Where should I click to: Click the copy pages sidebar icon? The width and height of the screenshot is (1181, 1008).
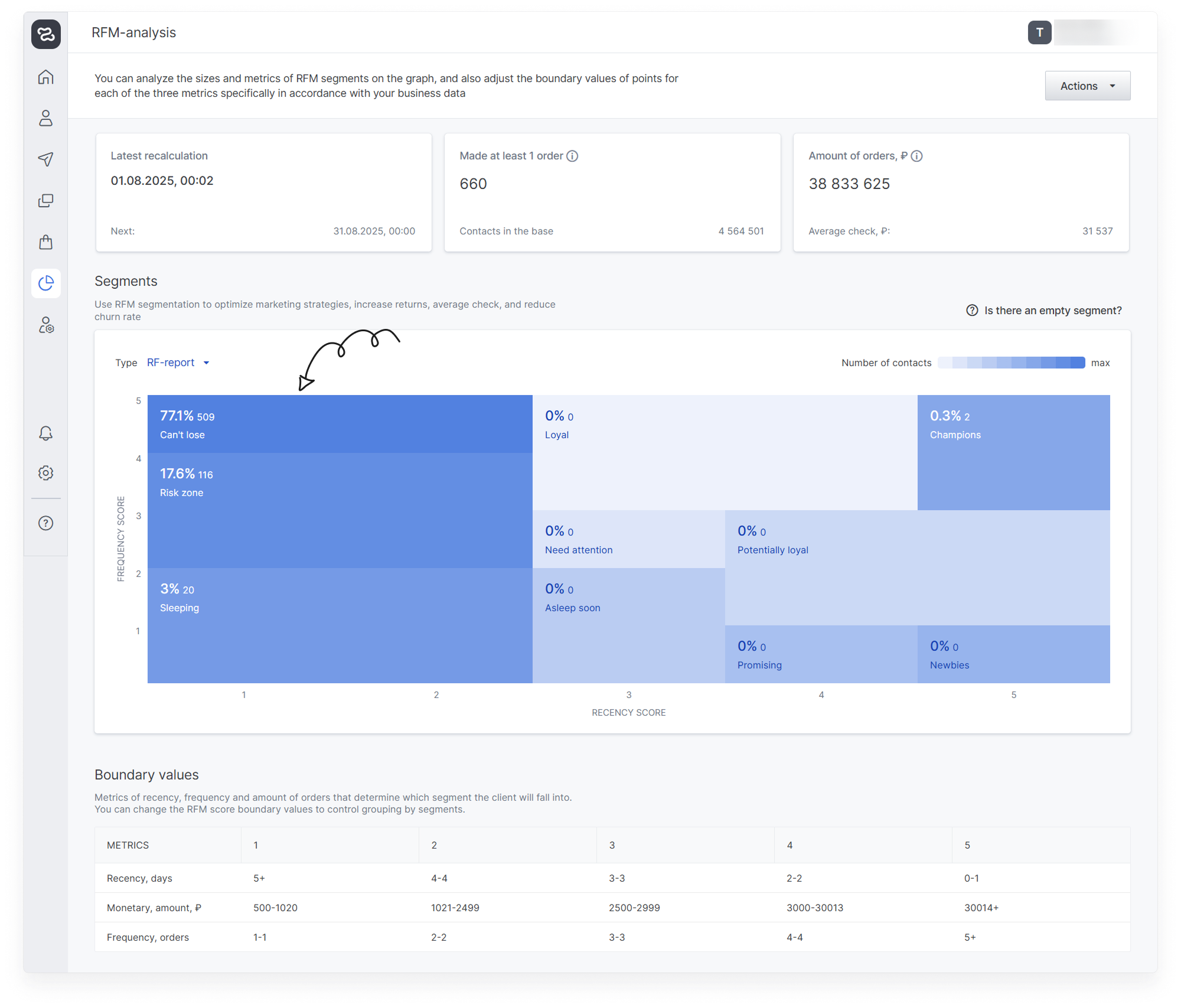pyautogui.click(x=45, y=201)
